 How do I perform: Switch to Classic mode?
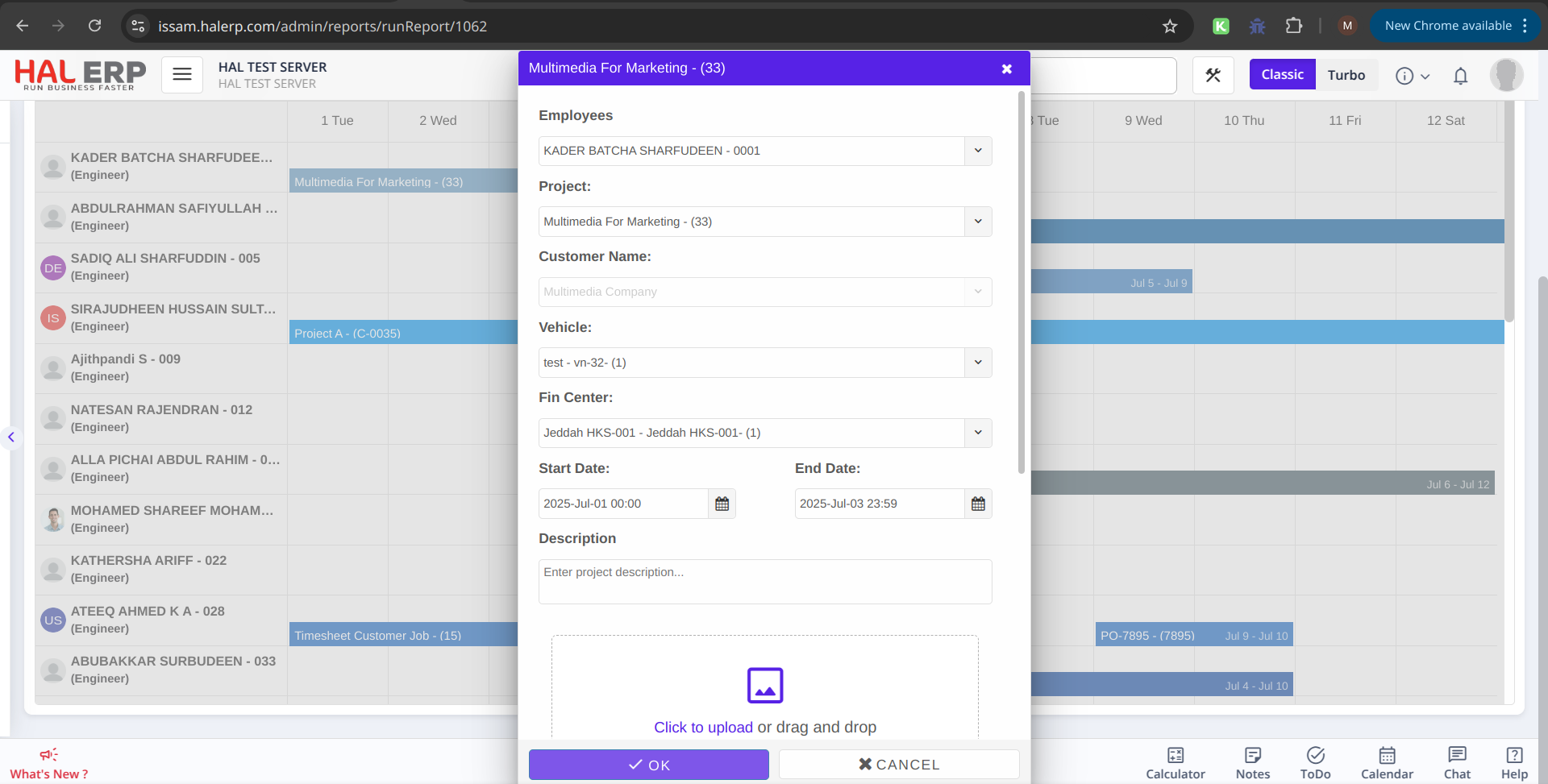point(1282,75)
